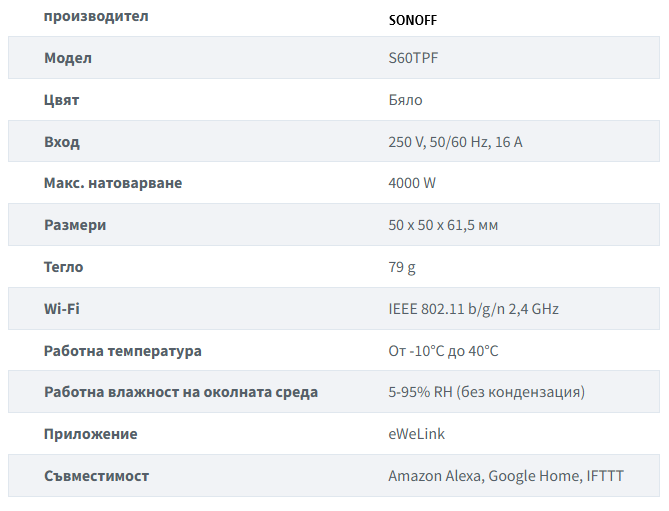This screenshot has height=511, width=669.
Task: Click the 79 g weight value
Action: pyautogui.click(x=402, y=267)
